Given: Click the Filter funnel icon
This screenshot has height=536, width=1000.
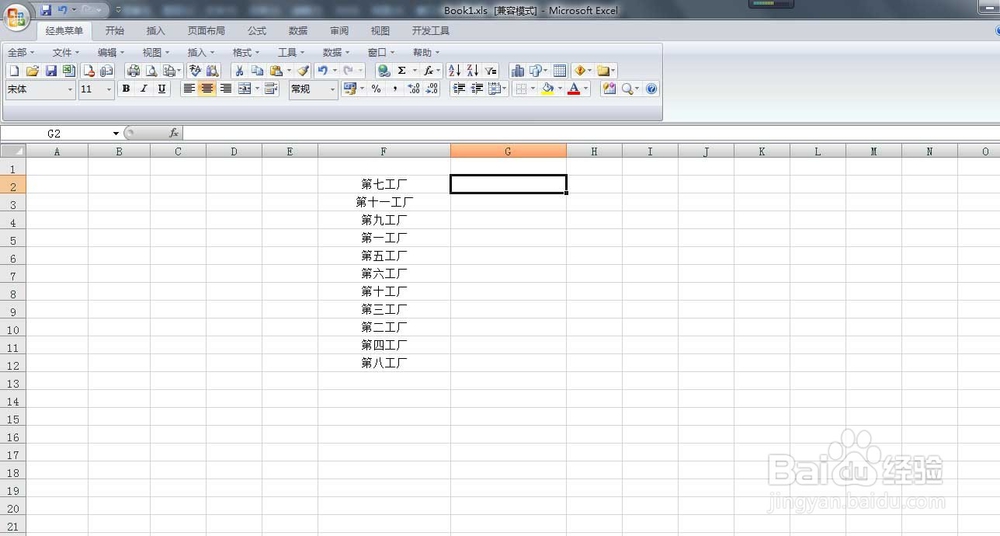Looking at the screenshot, I should (x=490, y=71).
